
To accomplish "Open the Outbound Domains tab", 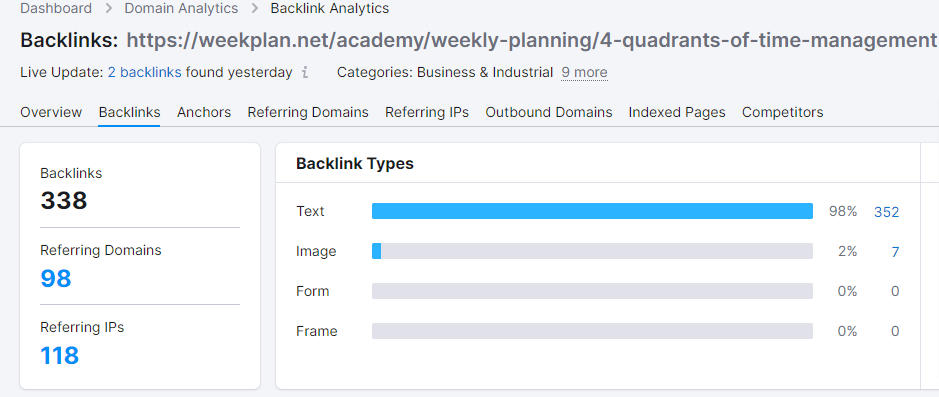I will click(x=549, y=112).
